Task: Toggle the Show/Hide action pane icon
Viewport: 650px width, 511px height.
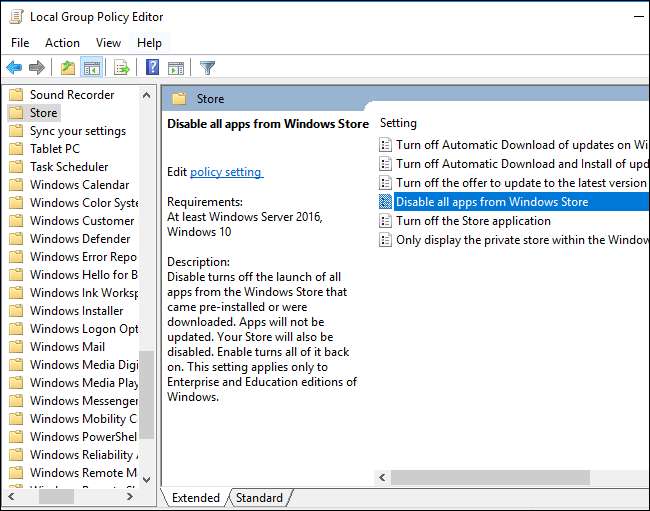Action: (176, 68)
